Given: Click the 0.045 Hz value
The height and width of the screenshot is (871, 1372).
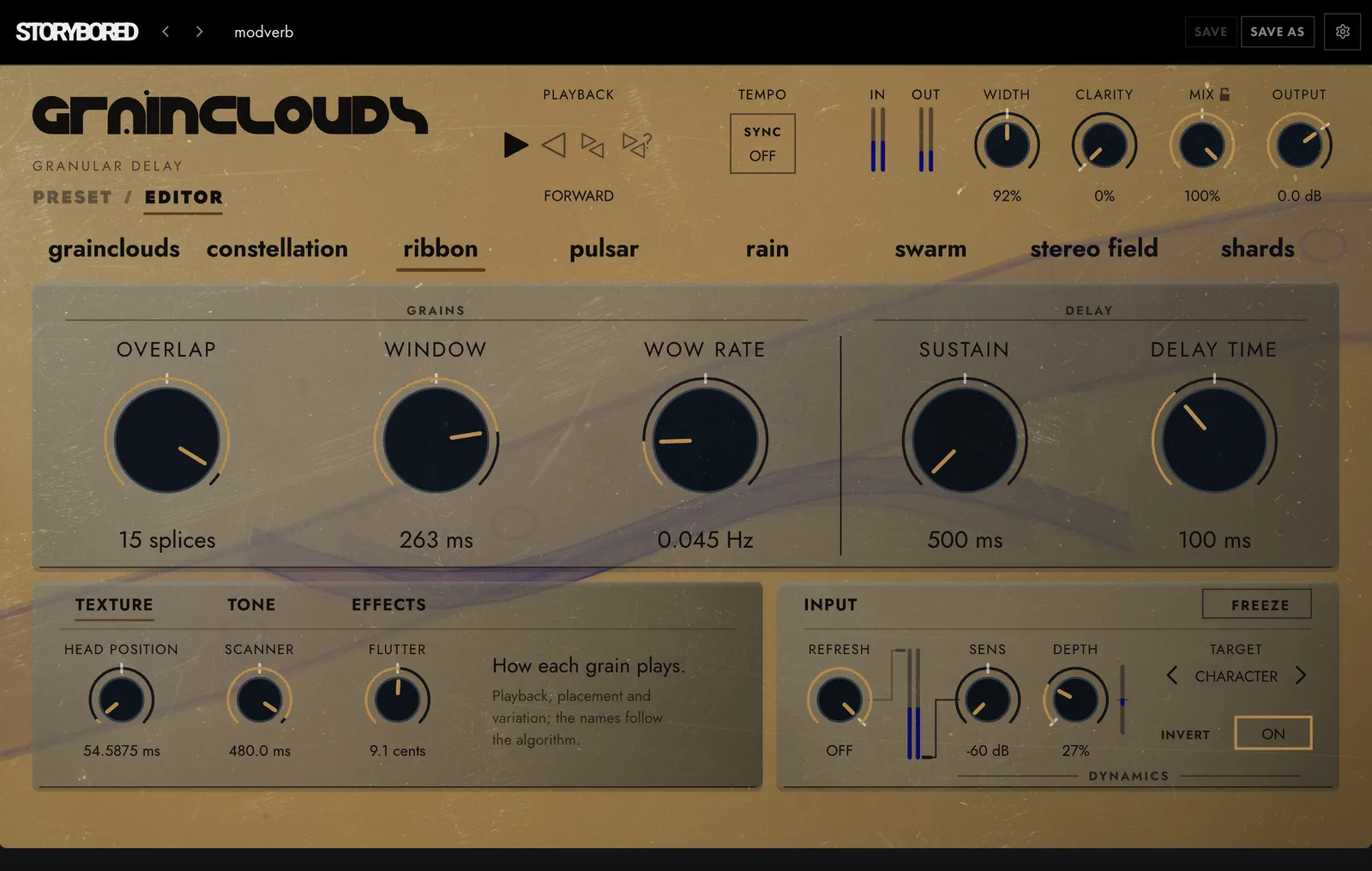Looking at the screenshot, I should click(706, 540).
